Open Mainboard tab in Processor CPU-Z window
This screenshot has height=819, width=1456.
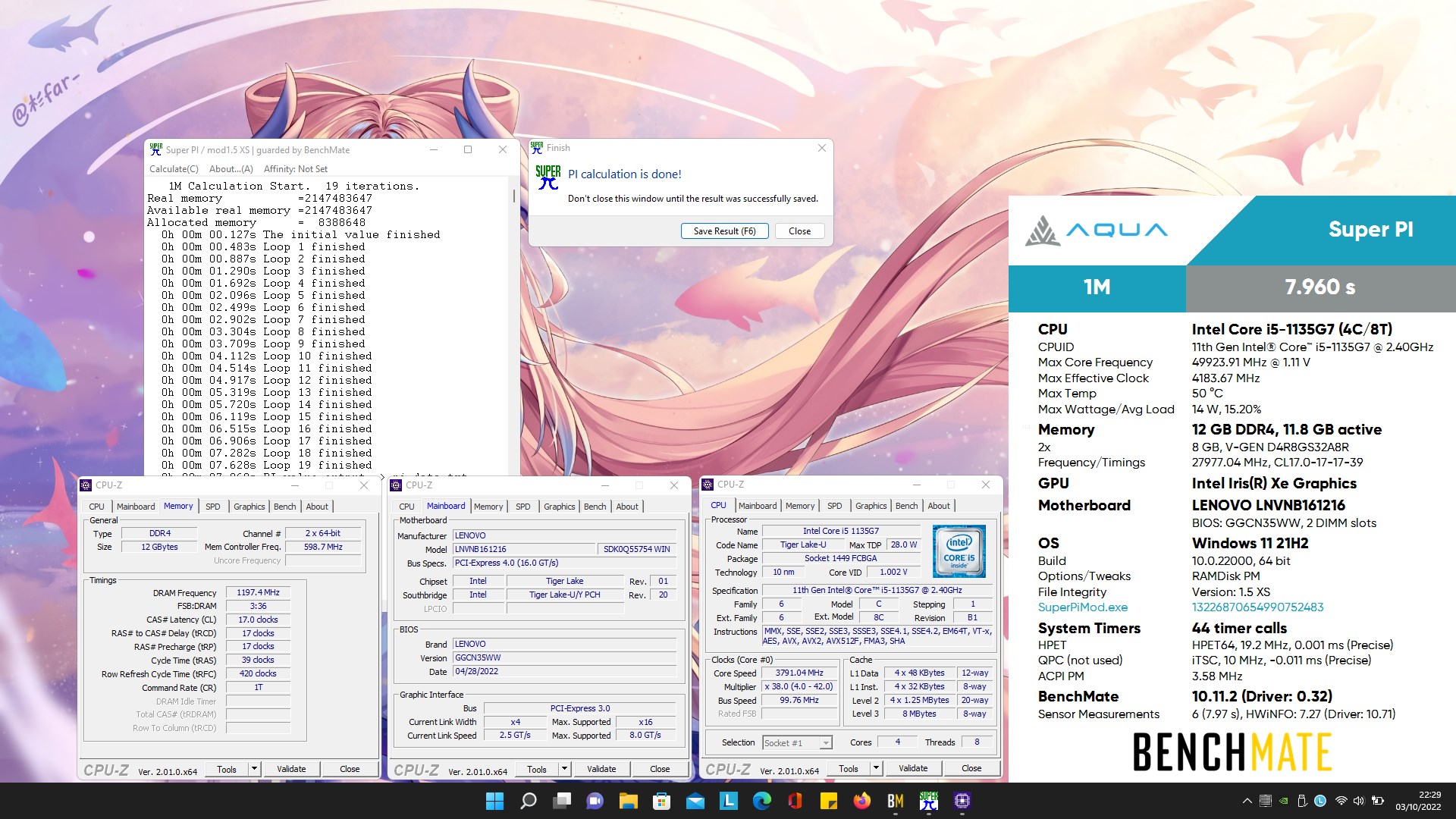758,506
